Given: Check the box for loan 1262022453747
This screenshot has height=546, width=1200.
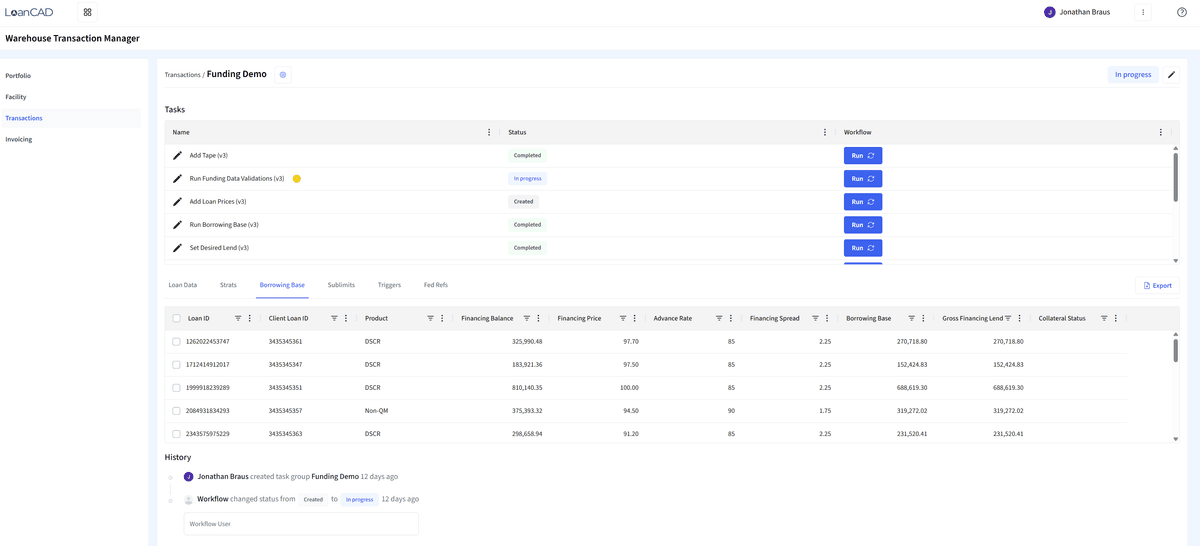Looking at the screenshot, I should tap(176, 342).
